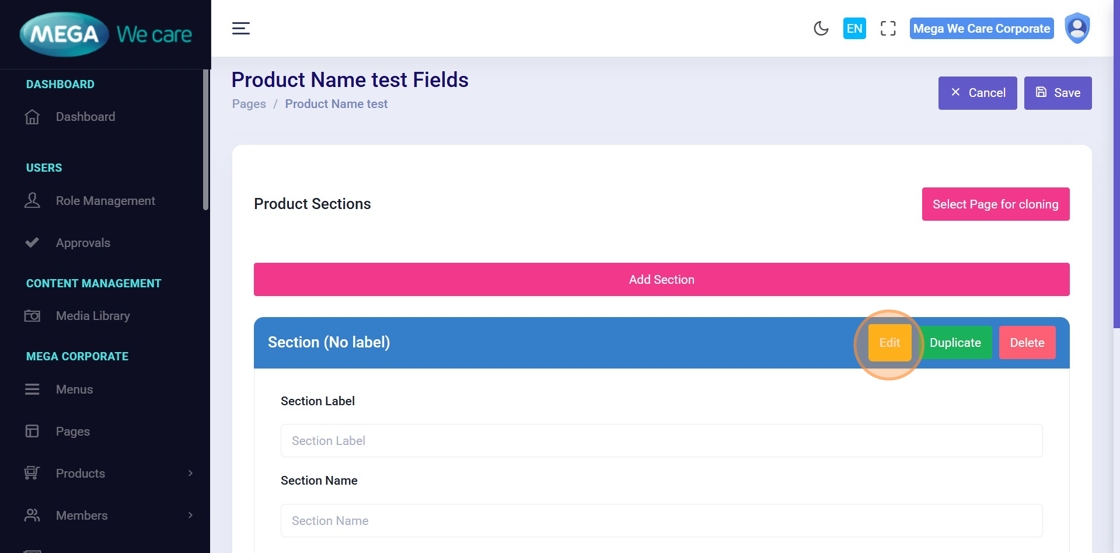1120x553 pixels.
Task: Click the Section Label input field
Action: coord(661,441)
